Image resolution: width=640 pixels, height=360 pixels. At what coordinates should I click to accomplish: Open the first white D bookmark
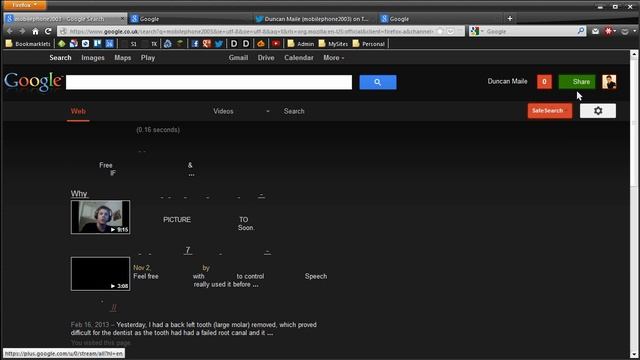click(234, 44)
